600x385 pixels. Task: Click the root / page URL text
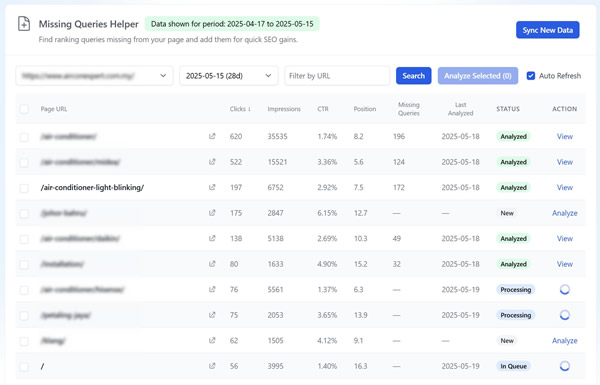click(42, 366)
